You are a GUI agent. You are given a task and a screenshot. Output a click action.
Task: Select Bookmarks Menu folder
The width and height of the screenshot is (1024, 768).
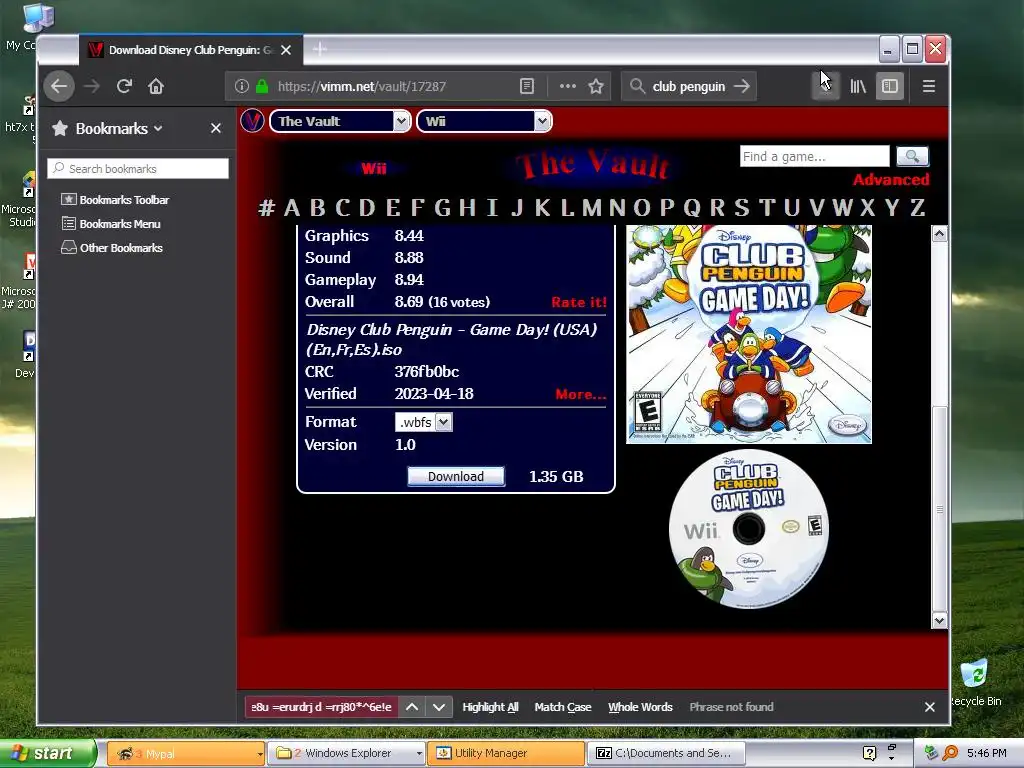111,224
